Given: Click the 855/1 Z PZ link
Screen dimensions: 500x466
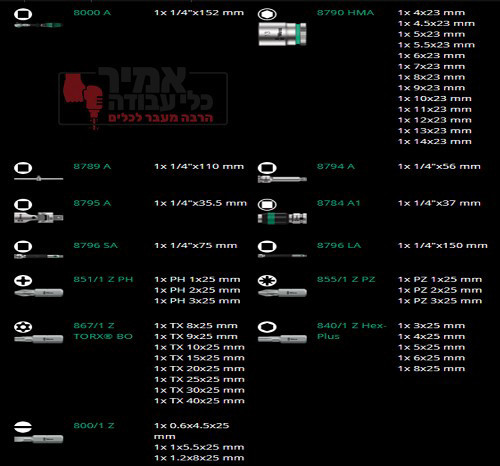Looking at the screenshot, I should click(x=346, y=279).
